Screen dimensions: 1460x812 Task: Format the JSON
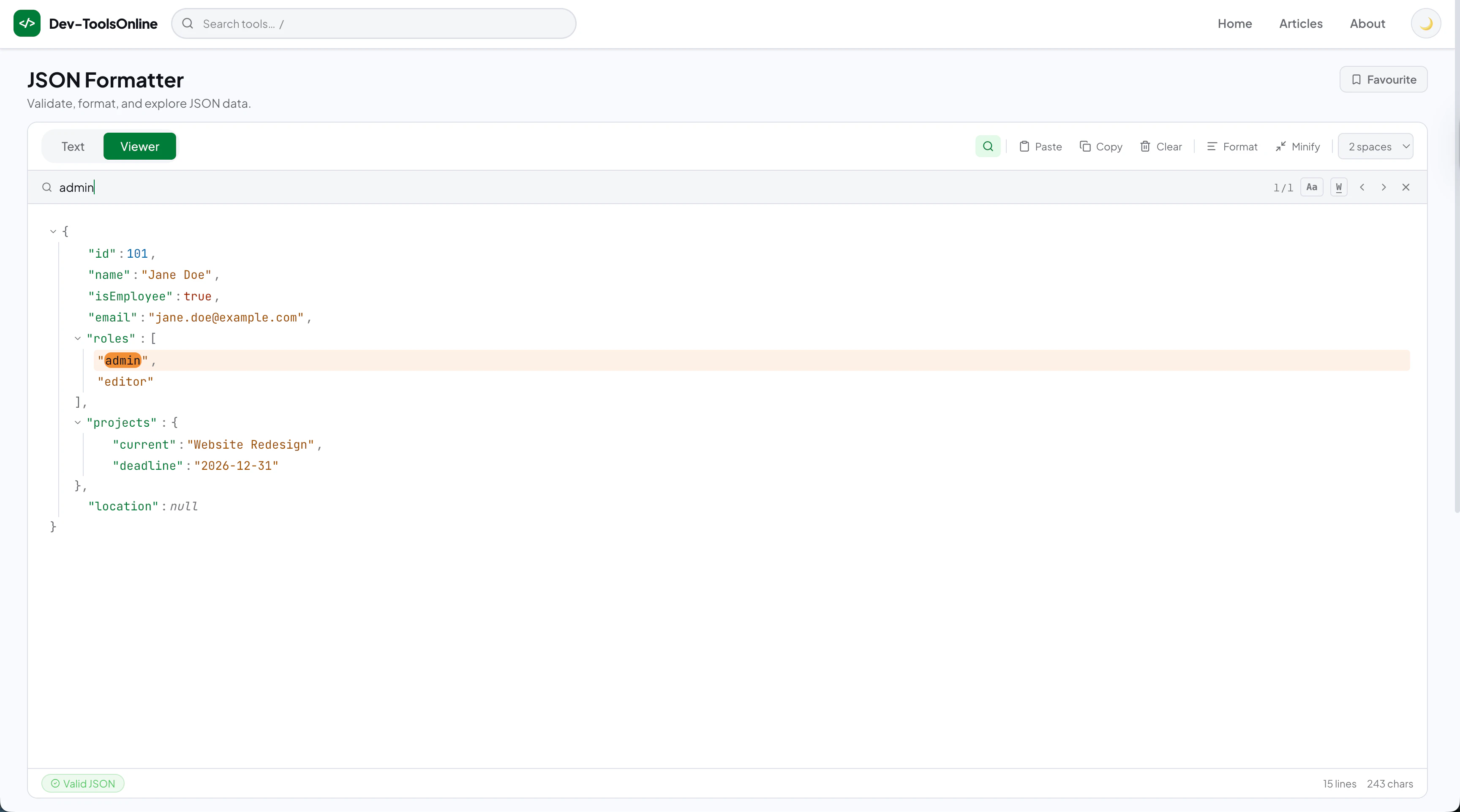tap(1232, 146)
